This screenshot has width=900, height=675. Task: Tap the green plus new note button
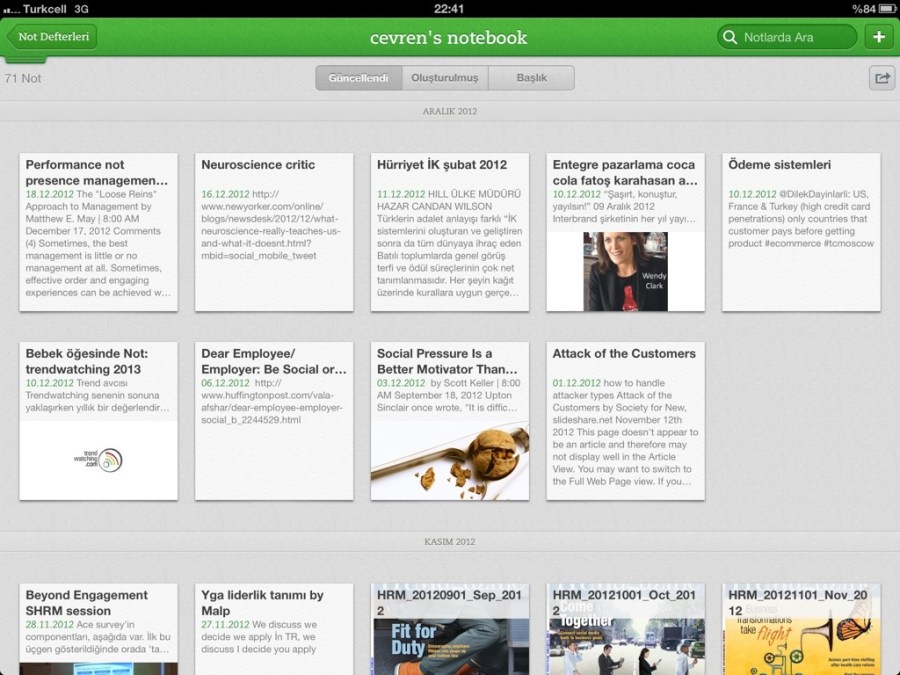(879, 38)
